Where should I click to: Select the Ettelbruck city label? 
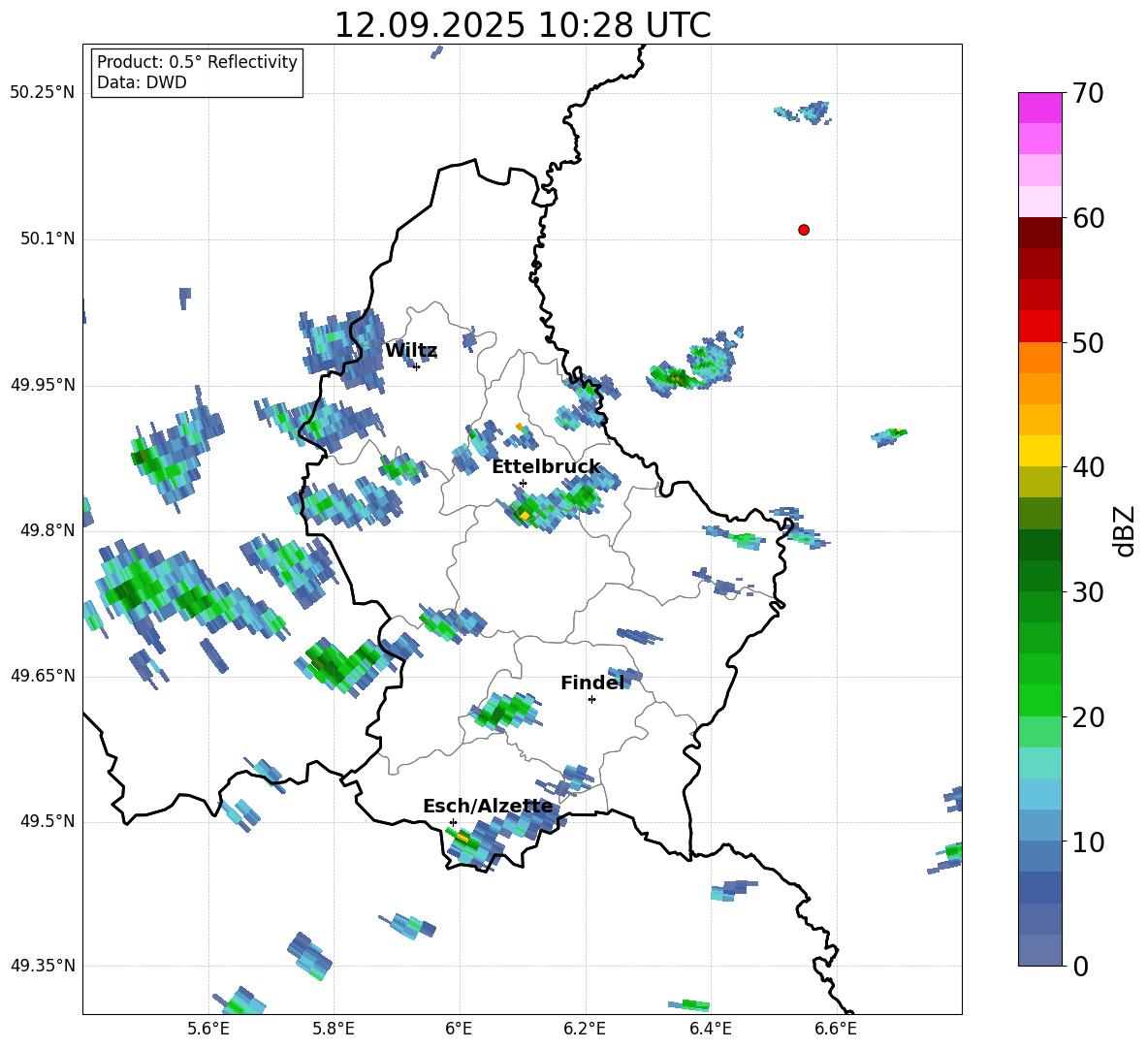[x=546, y=466]
